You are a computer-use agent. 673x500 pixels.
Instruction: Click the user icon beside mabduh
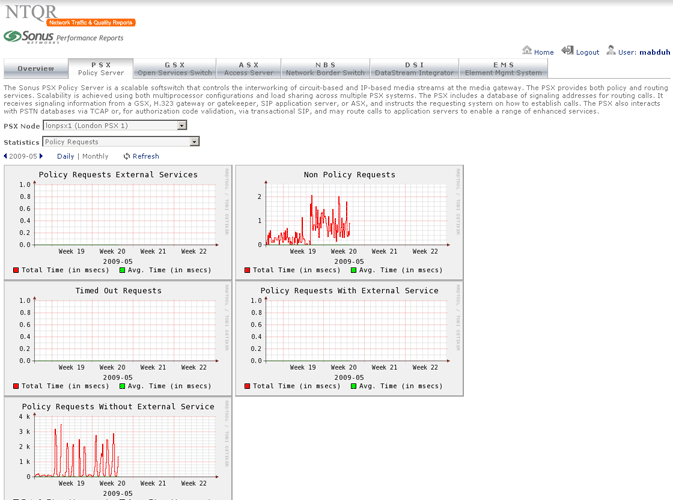pyautogui.click(x=609, y=51)
